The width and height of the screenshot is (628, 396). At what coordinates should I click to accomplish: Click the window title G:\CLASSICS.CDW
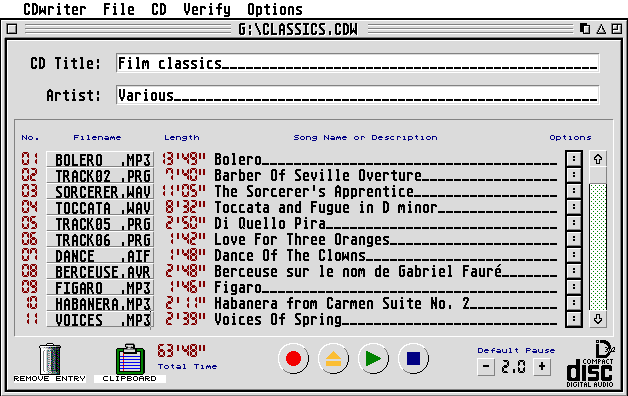[x=298, y=29]
